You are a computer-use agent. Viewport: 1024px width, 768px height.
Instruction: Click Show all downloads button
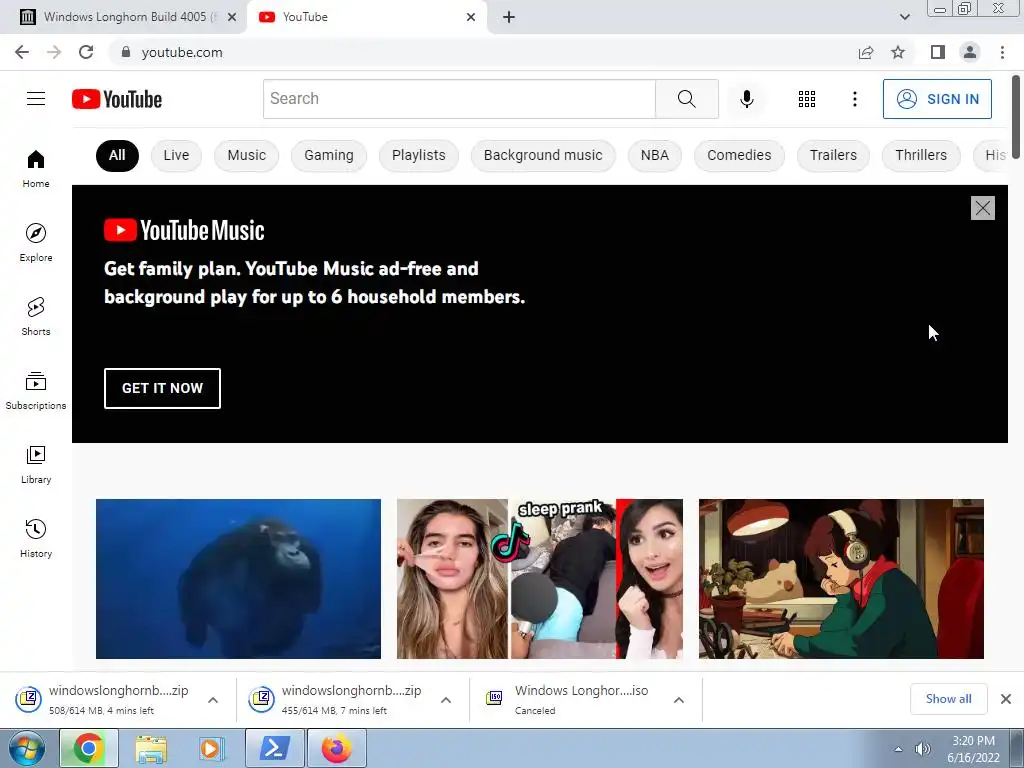click(949, 699)
